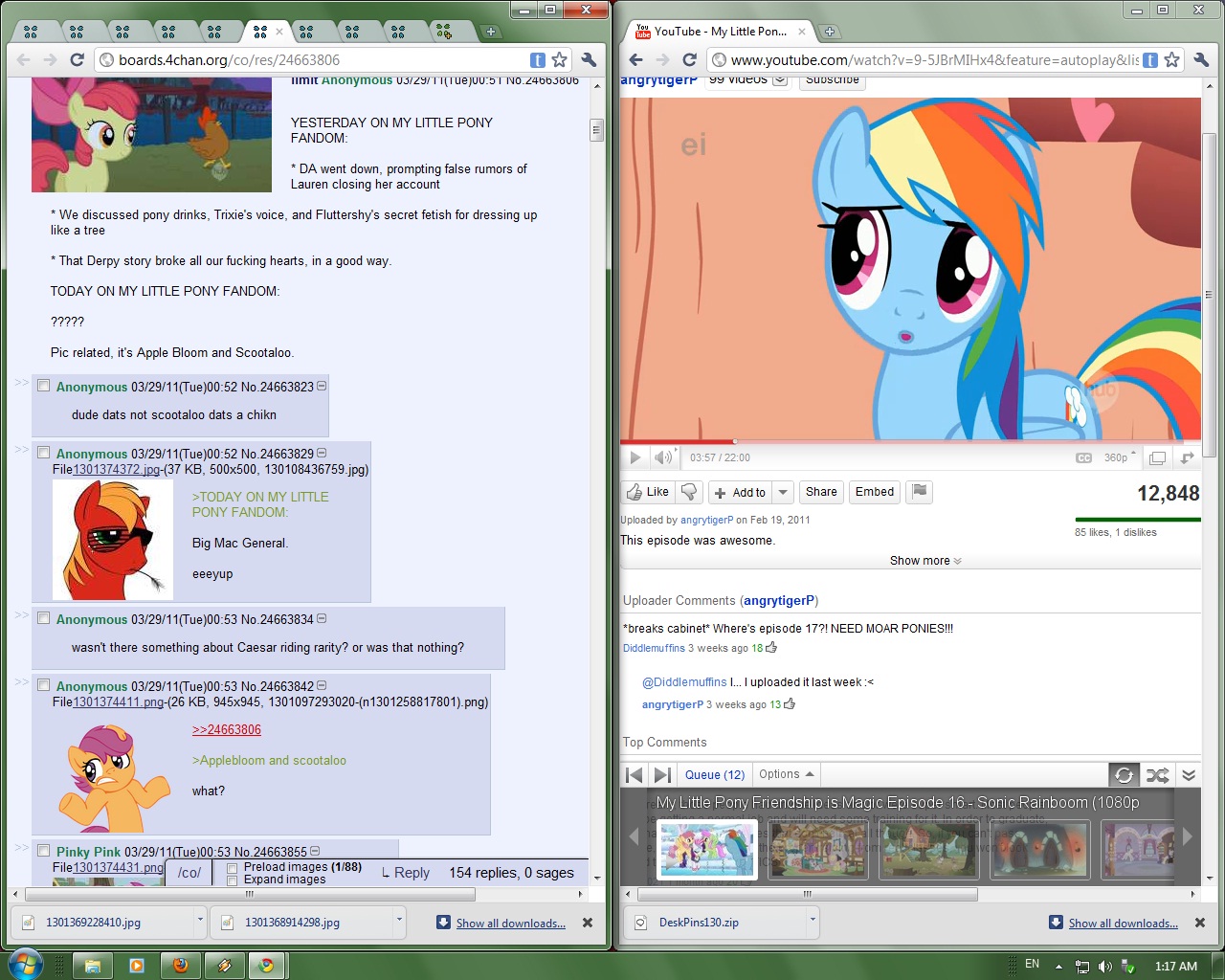Flag the video as inappropriate

tap(919, 492)
